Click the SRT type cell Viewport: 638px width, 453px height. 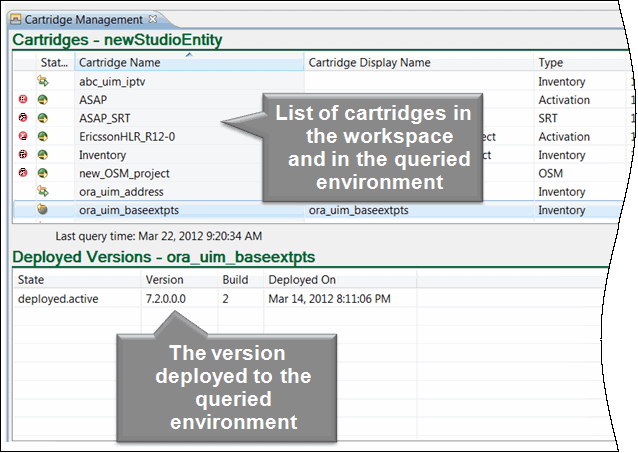[548, 118]
